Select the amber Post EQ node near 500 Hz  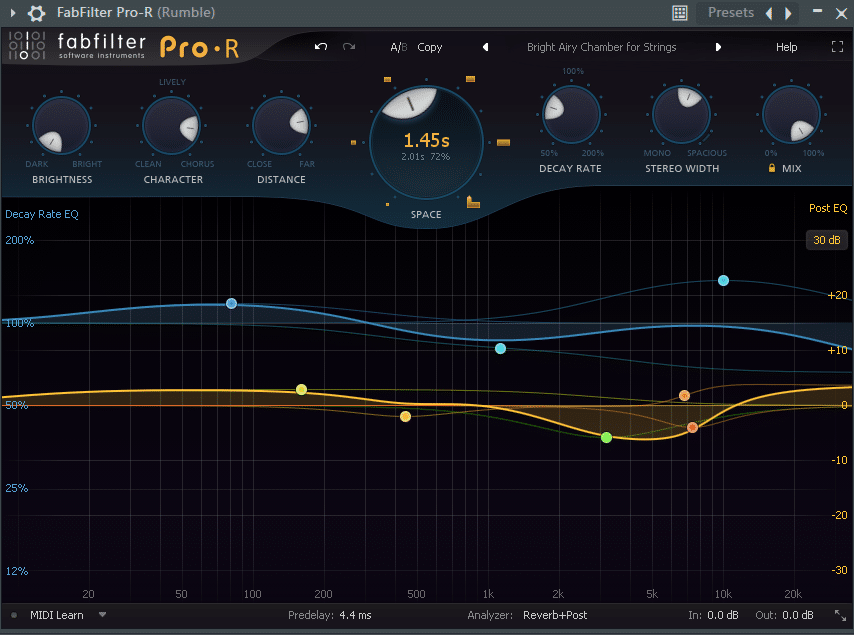click(405, 417)
